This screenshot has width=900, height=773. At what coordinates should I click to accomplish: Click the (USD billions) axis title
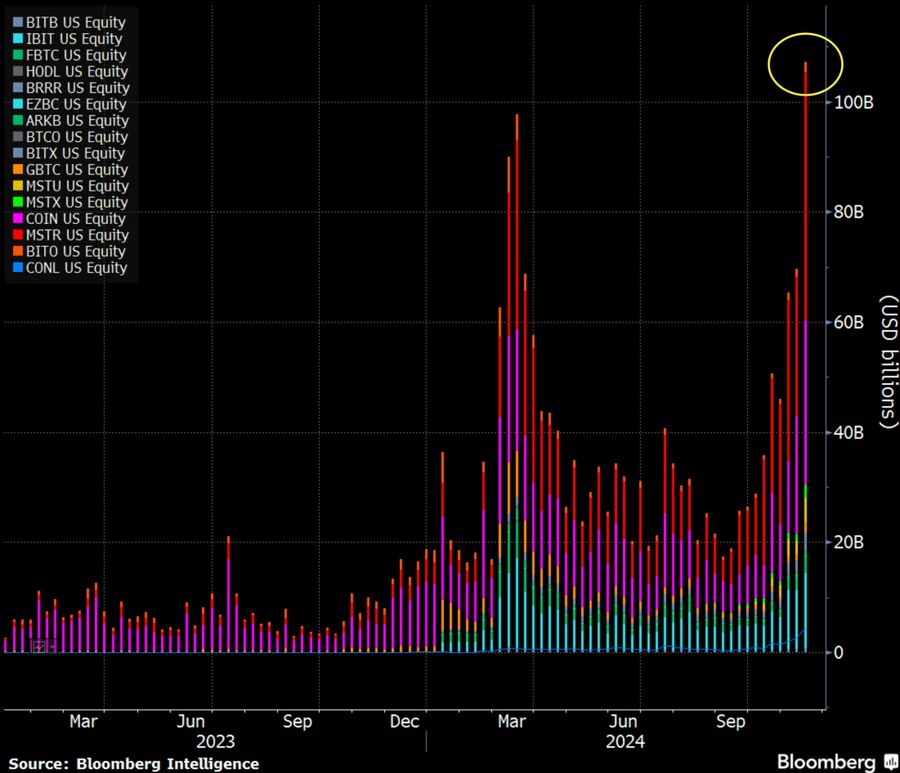pyautogui.click(x=886, y=363)
